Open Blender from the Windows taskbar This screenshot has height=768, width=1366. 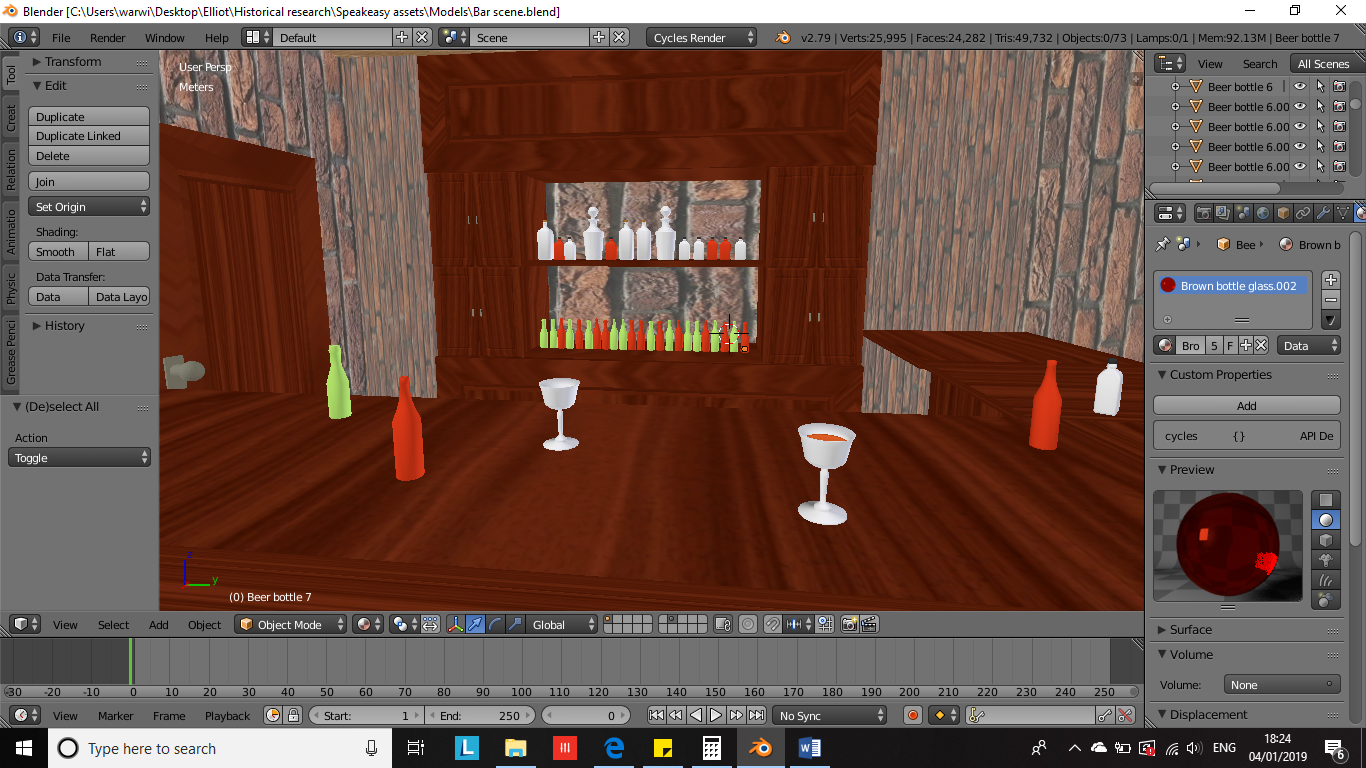tap(761, 748)
